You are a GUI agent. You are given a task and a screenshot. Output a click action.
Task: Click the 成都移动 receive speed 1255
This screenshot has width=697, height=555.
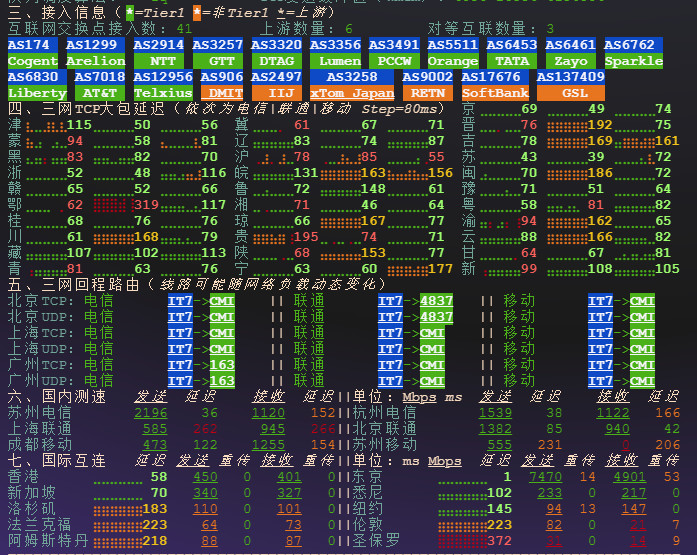(x=268, y=445)
